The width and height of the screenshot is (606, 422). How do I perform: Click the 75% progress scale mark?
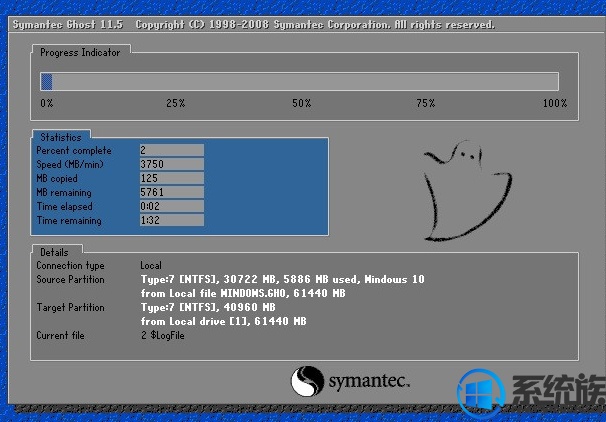(x=426, y=103)
